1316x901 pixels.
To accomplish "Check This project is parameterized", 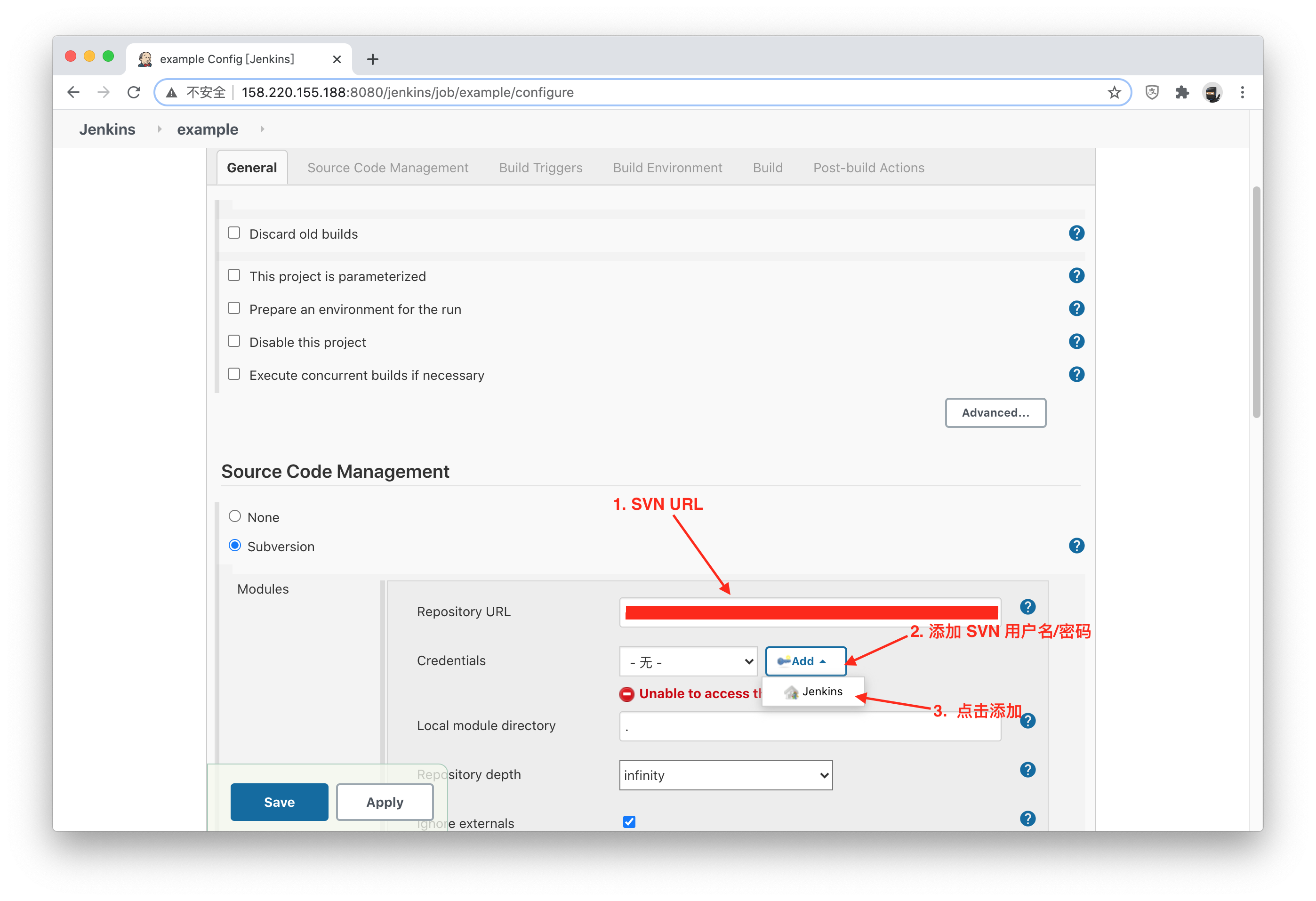I will [x=234, y=275].
